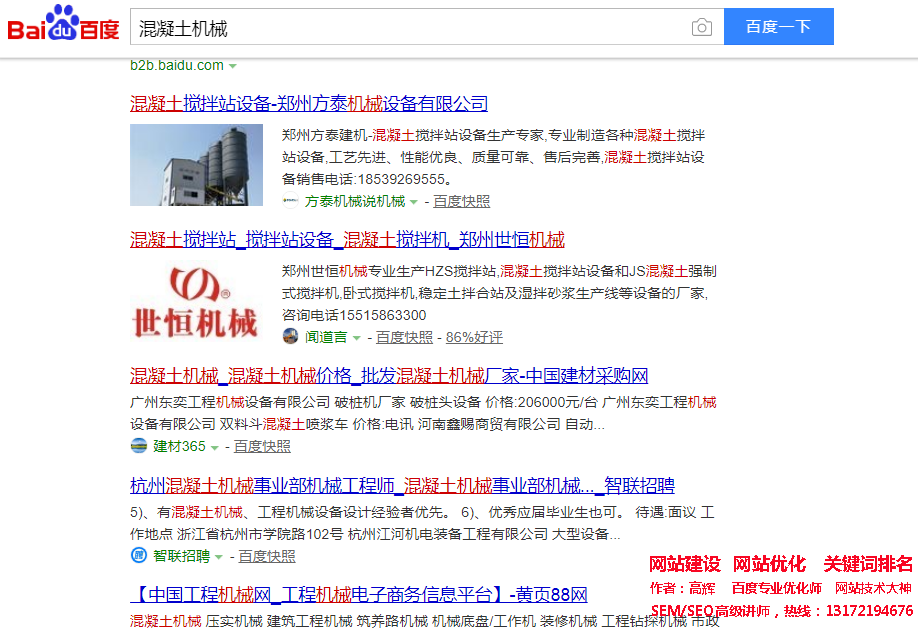Open 混凝土搅拌站设备-郑州方泰机械 result link

(x=309, y=103)
